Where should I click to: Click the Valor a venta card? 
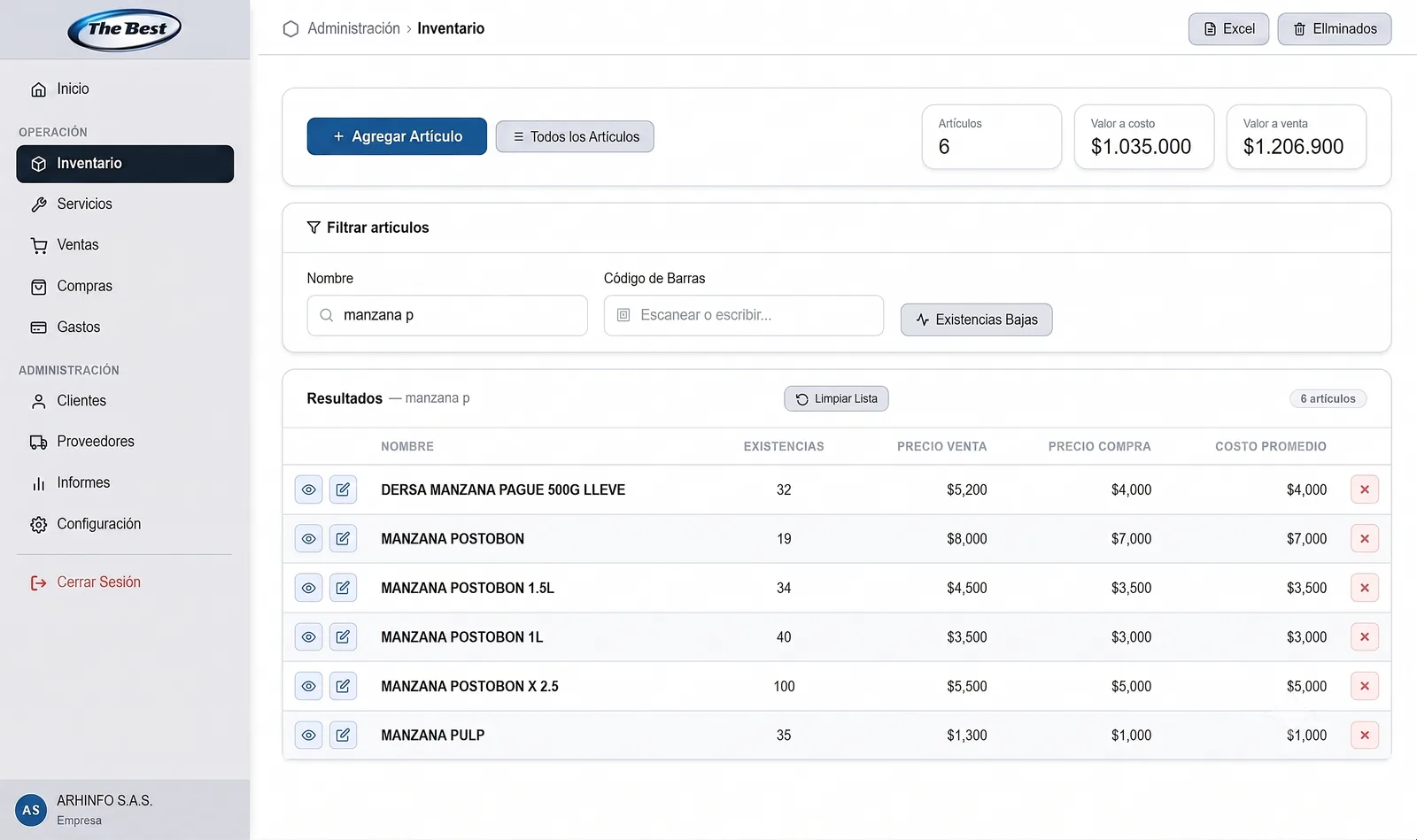pyautogui.click(x=1297, y=136)
